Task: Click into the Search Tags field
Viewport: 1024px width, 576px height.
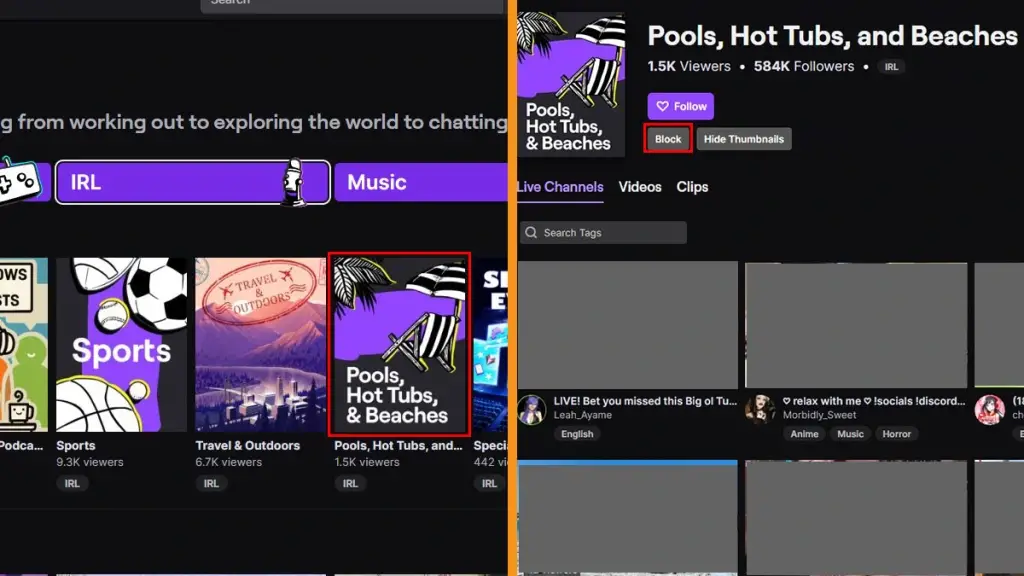Action: coord(603,232)
